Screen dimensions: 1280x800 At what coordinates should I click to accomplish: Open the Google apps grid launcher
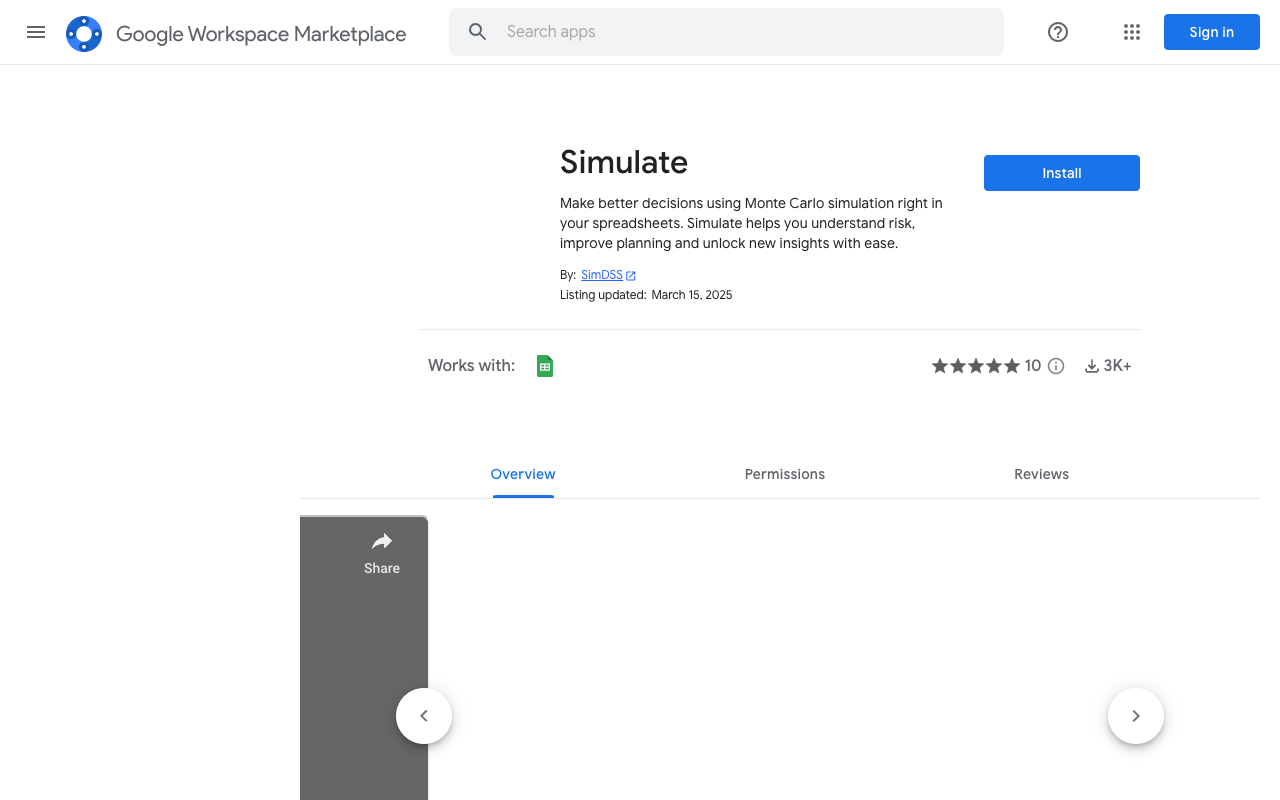1132,32
